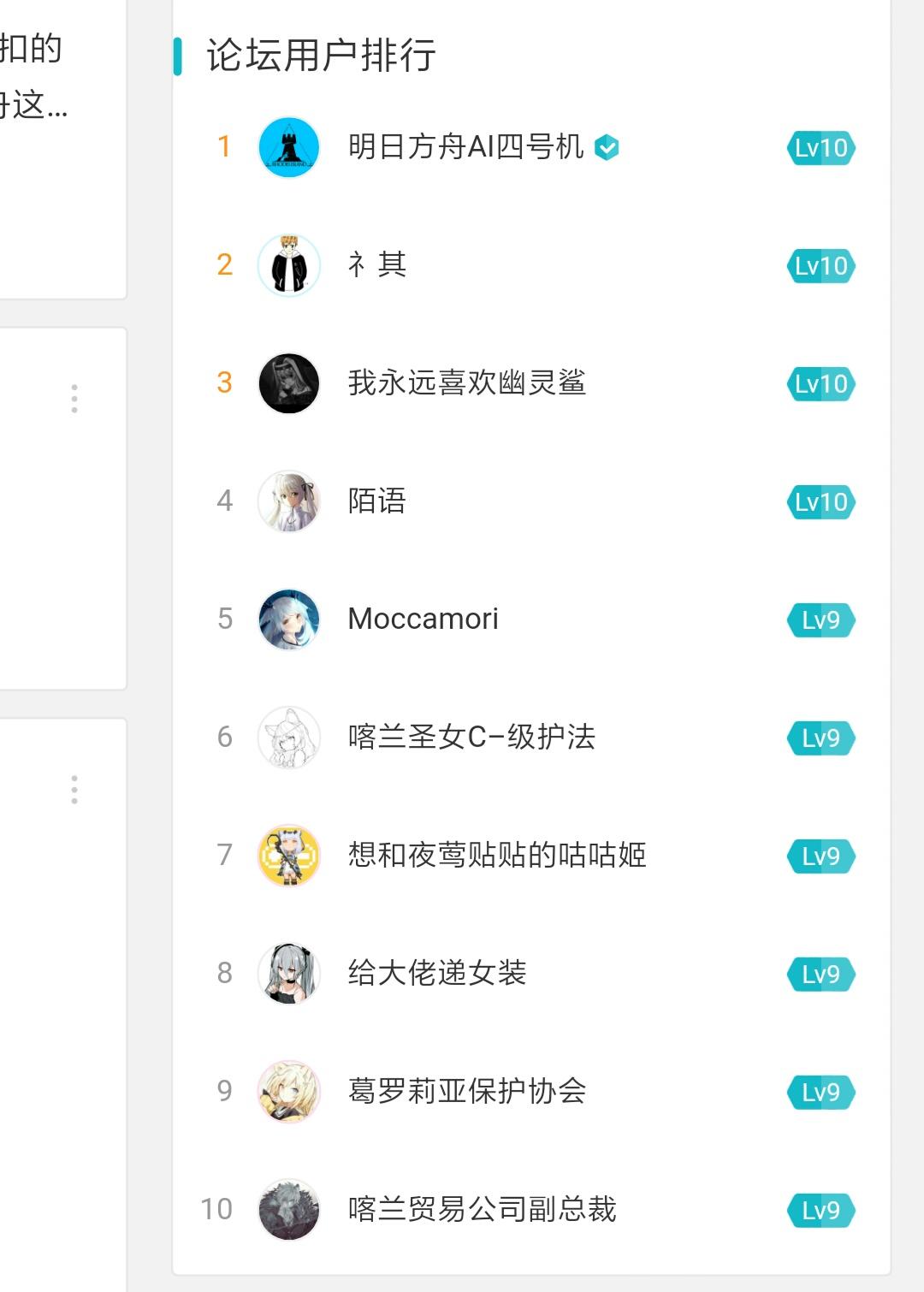Open the yellow avatar of 想和夜莺贴贴的咕咕姬
Image resolution: width=924 pixels, height=1292 pixels.
point(289,856)
